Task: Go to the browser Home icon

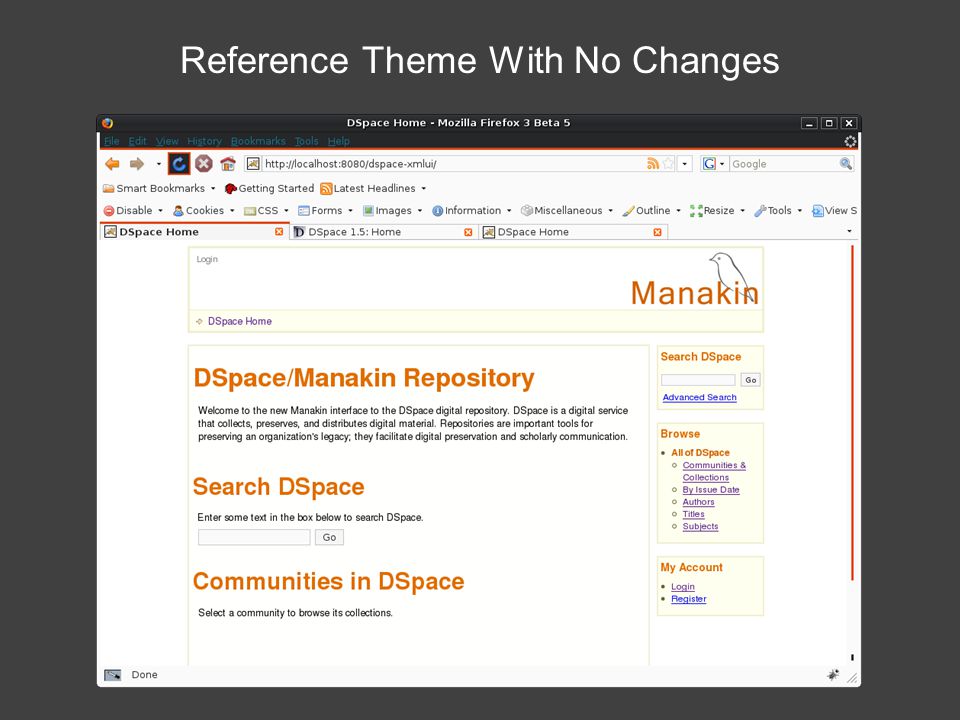Action: point(228,163)
